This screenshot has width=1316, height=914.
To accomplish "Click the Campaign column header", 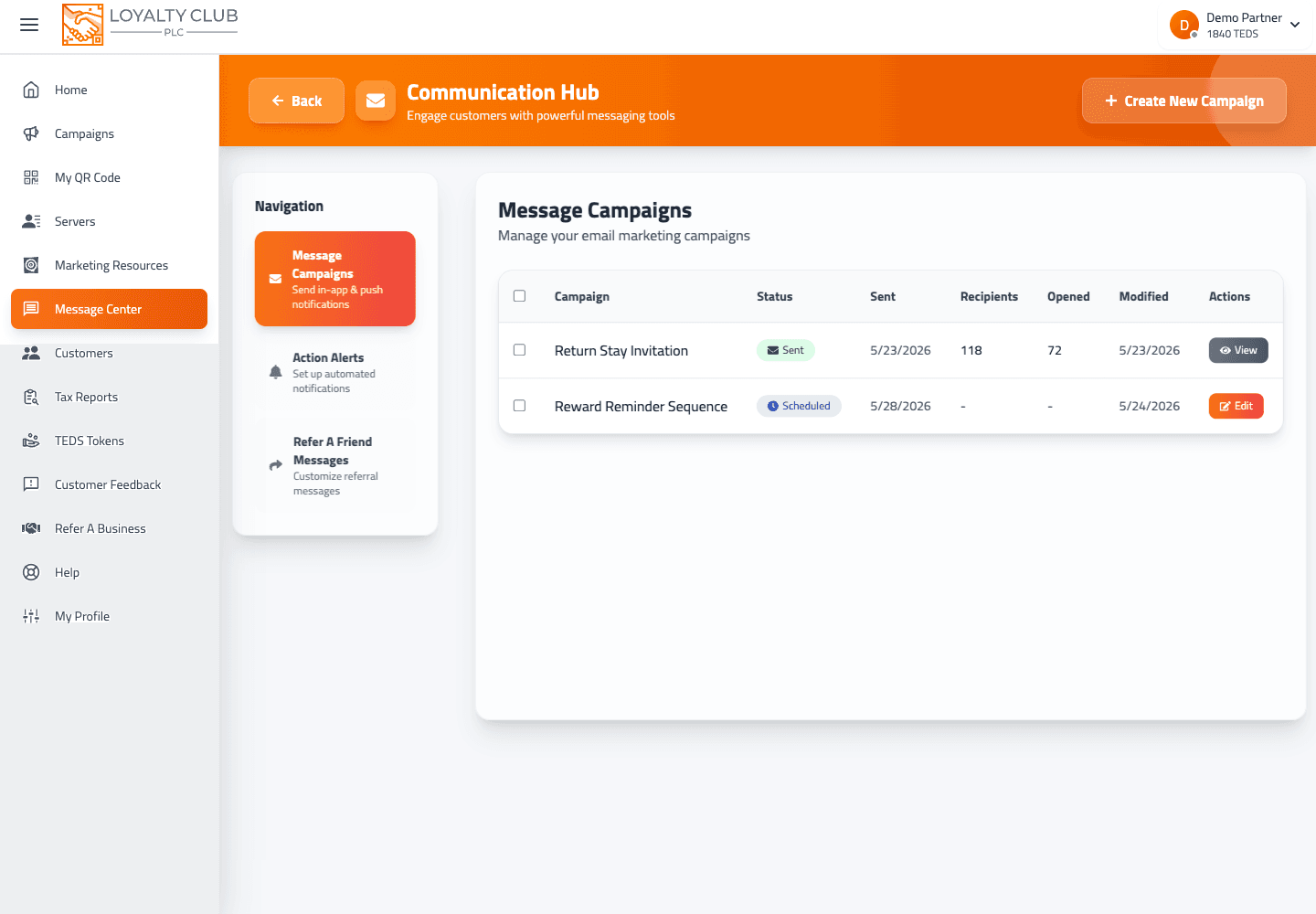I will click(582, 296).
